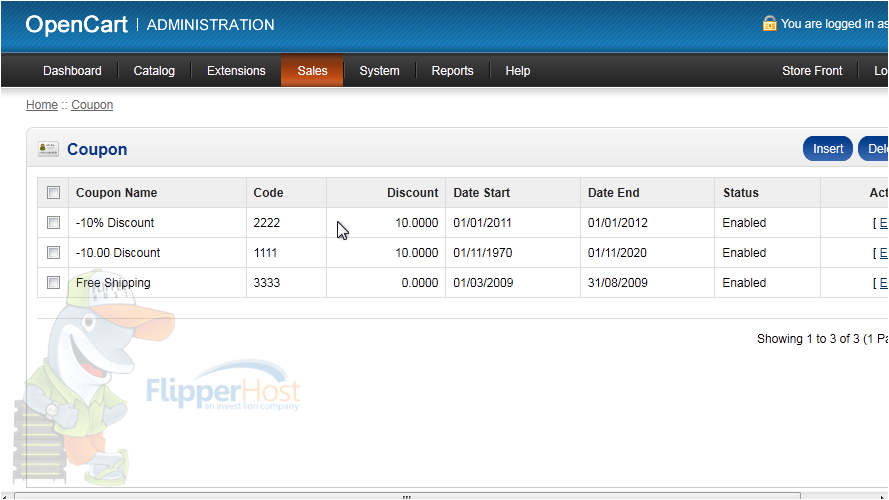889x500 pixels.
Task: Click the lock icon near login status
Action: point(769,23)
